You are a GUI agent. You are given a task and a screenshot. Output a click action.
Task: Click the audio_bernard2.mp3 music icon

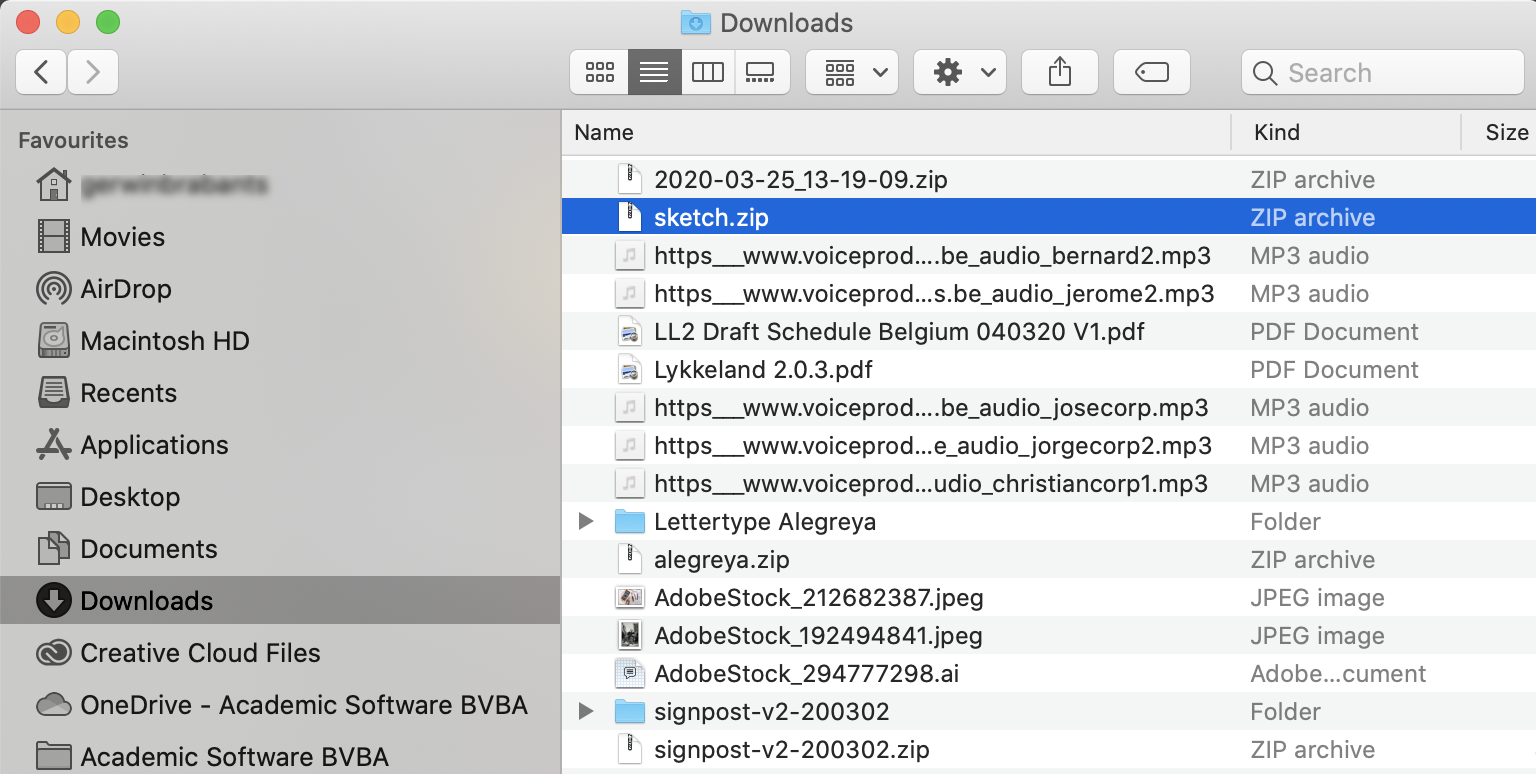coord(629,256)
